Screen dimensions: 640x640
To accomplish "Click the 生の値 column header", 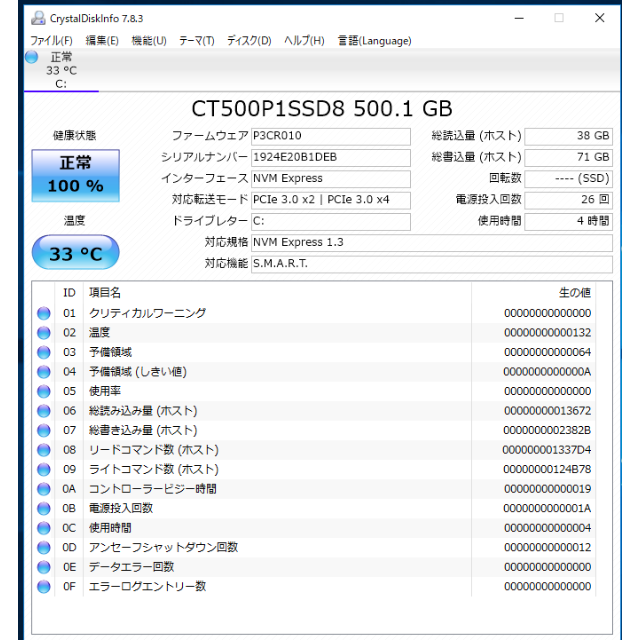I will pos(575,293).
